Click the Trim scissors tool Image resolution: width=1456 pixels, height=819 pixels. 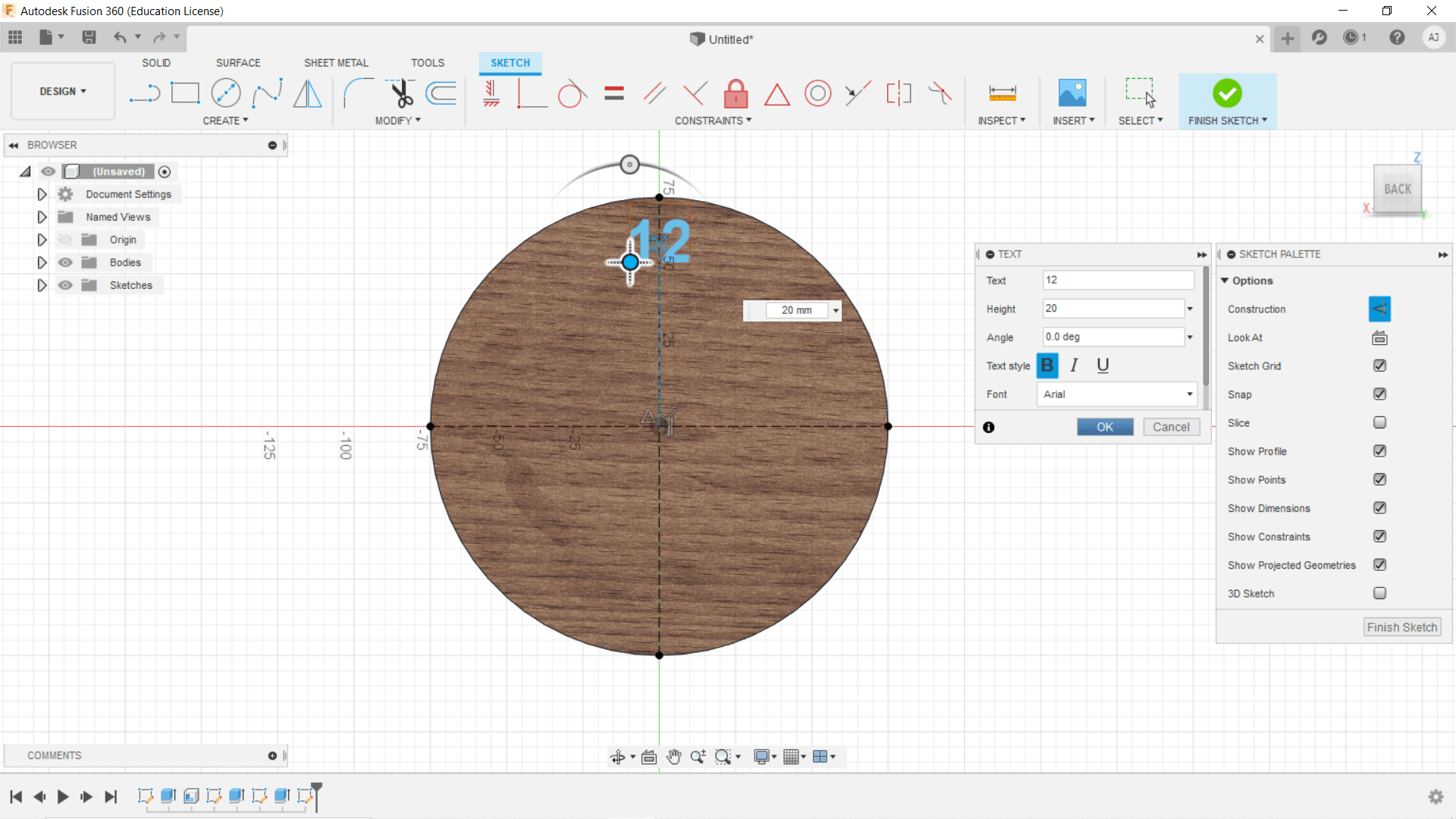pyautogui.click(x=401, y=93)
